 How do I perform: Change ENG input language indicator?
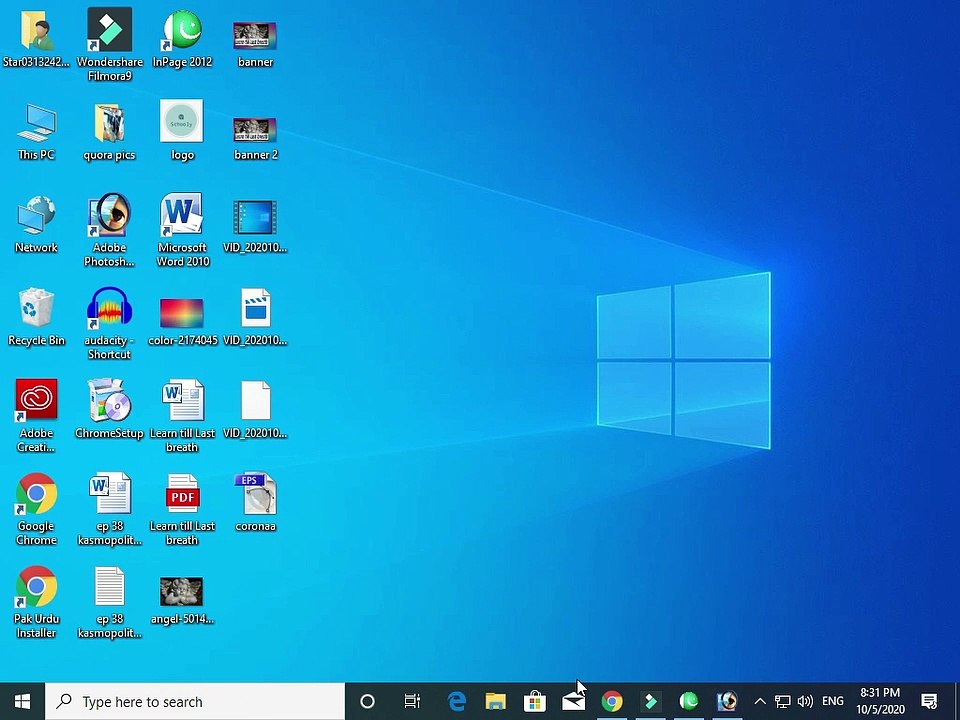click(833, 702)
